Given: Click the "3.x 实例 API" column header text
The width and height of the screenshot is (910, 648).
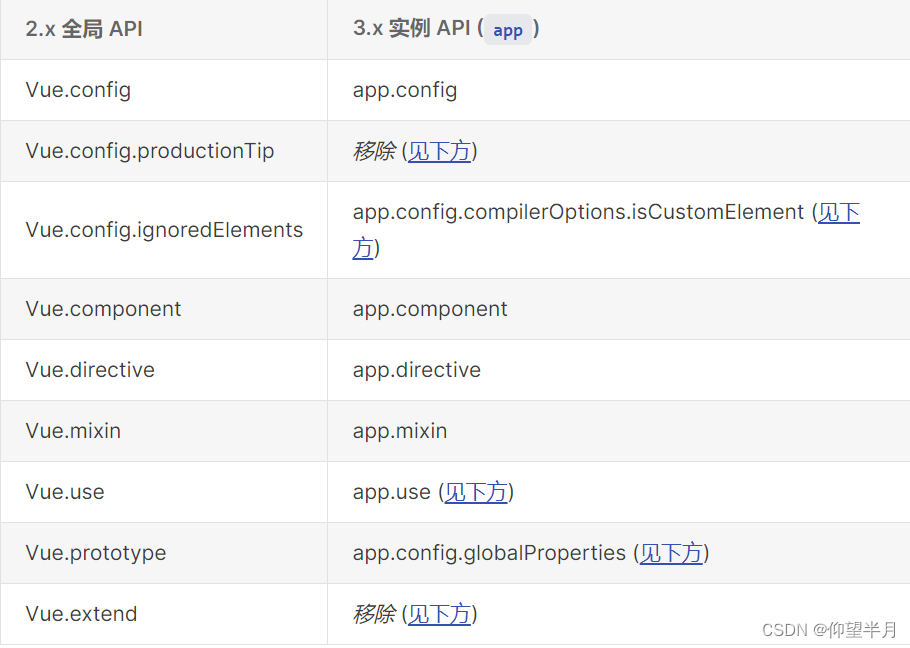Looking at the screenshot, I should [x=411, y=29].
